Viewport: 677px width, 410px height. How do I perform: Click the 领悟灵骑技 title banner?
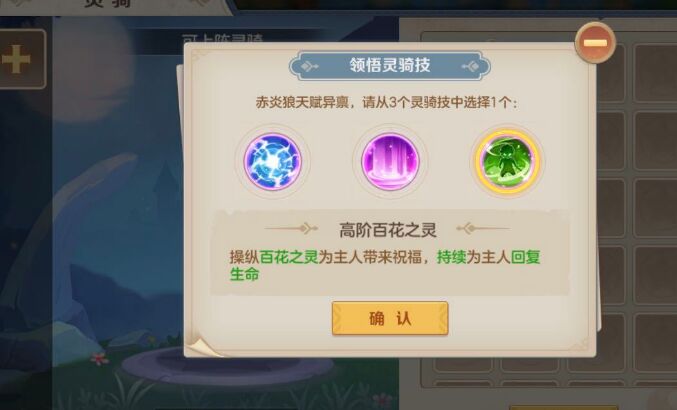390,66
